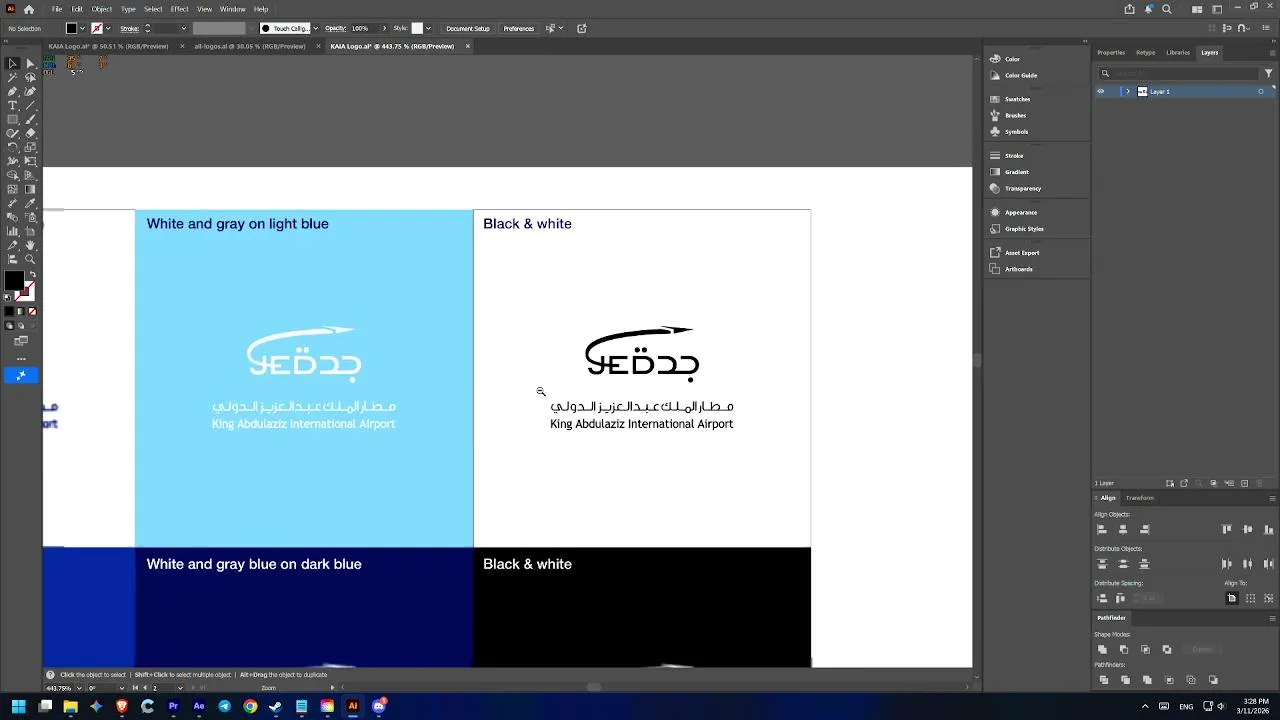Open Edit Toolbar three-dots button

(x=21, y=358)
